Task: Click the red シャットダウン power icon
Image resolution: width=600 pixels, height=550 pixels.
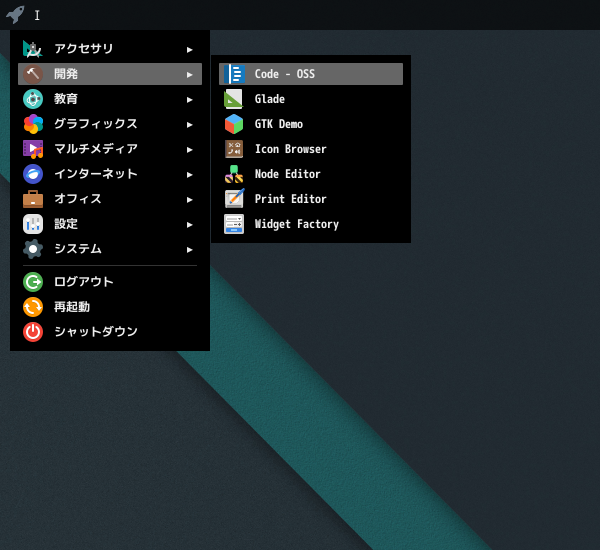Action: [x=33, y=332]
